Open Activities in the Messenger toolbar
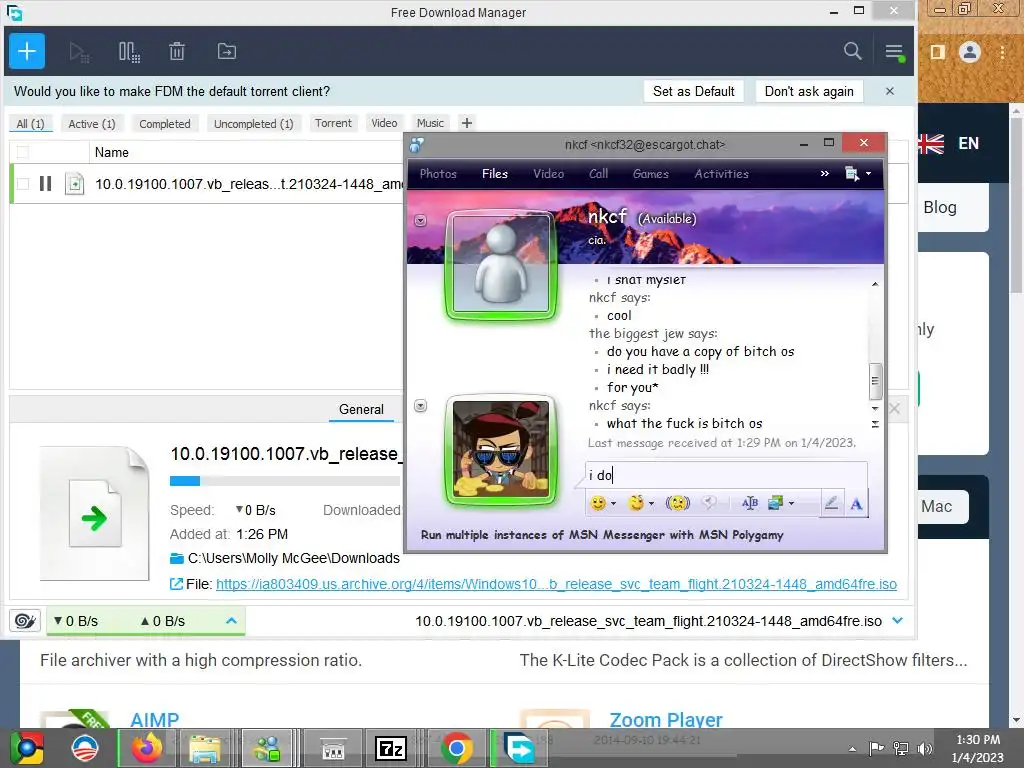The width and height of the screenshot is (1024, 768). (x=721, y=174)
